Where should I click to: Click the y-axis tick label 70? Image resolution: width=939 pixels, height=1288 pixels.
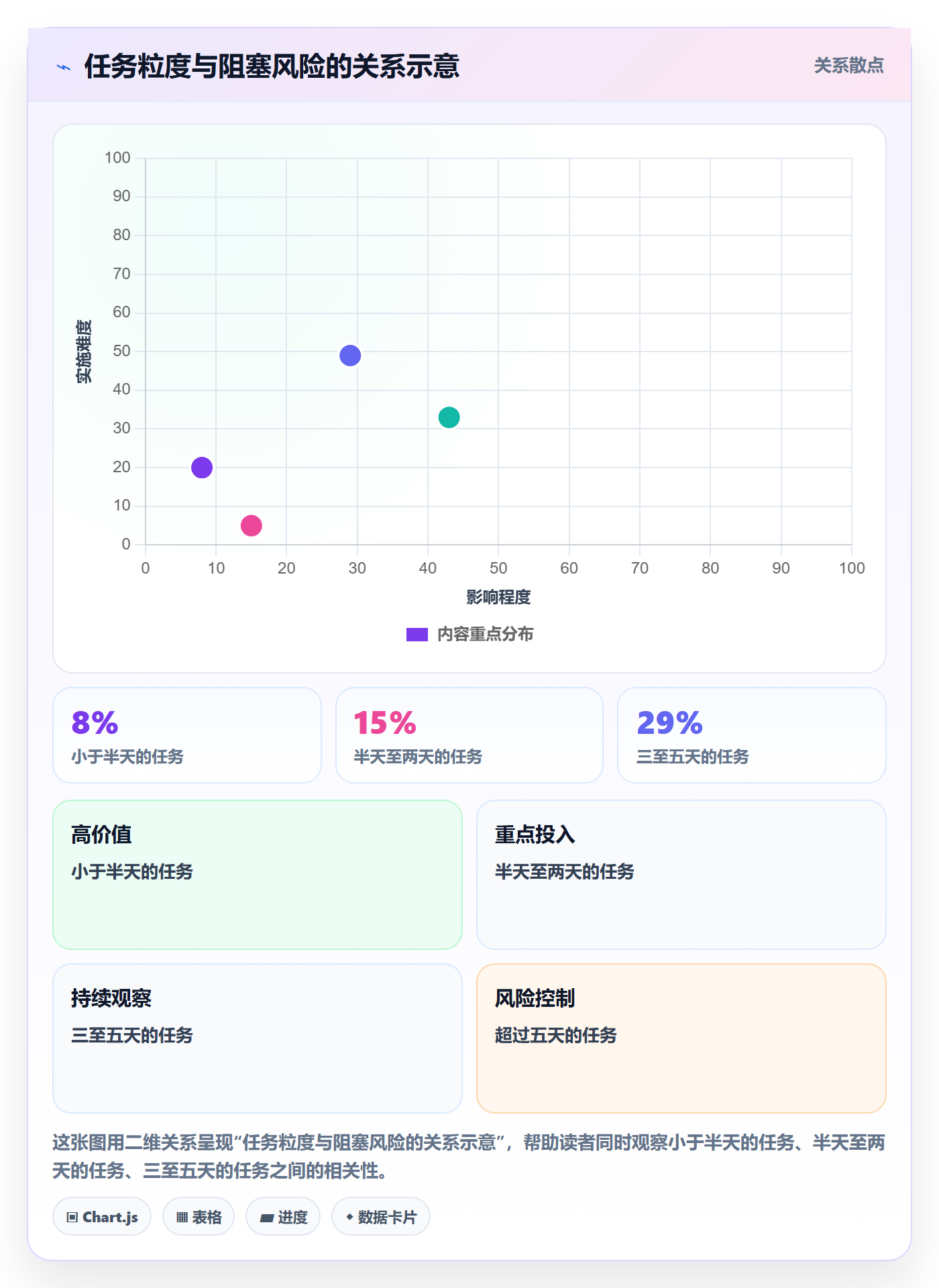tap(121, 274)
